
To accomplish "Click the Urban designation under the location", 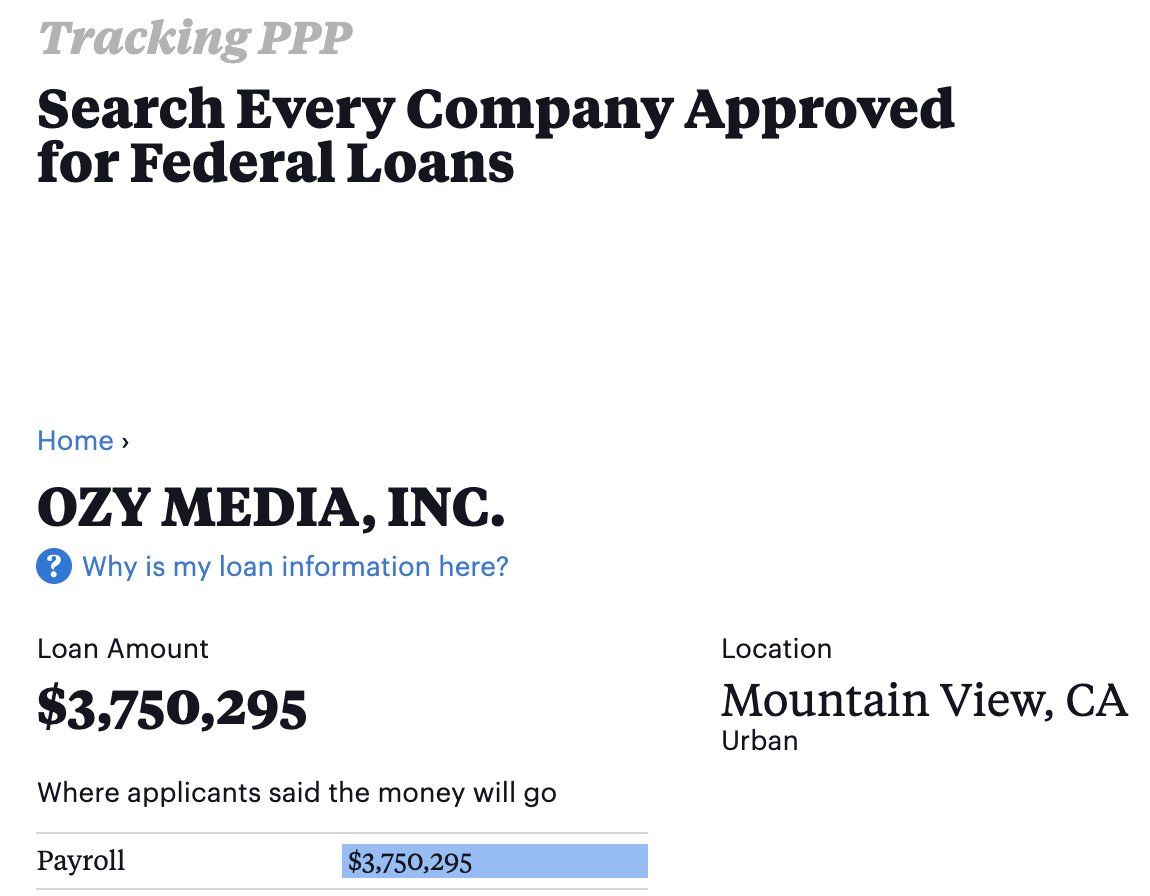I will (x=759, y=741).
